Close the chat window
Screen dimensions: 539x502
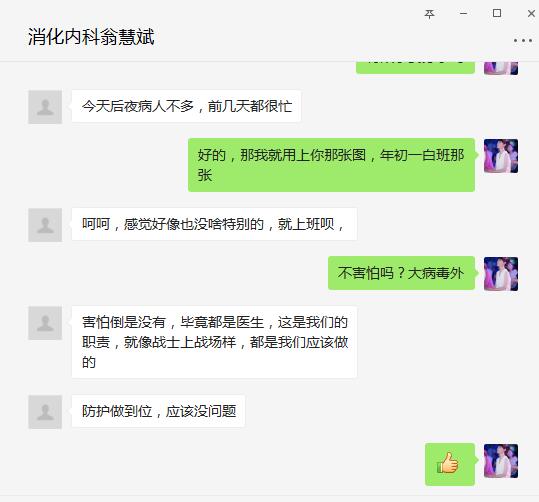[x=531, y=14]
